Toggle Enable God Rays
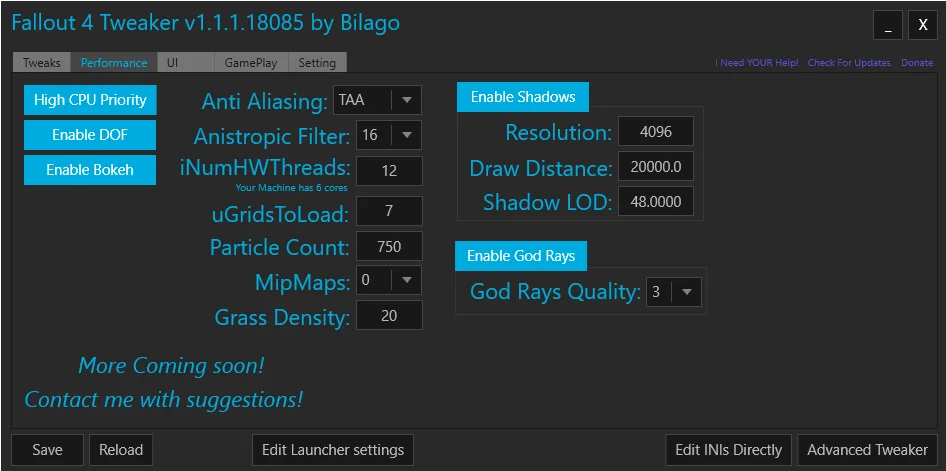Viewport: 946px width, 471px height. pyautogui.click(x=521, y=256)
